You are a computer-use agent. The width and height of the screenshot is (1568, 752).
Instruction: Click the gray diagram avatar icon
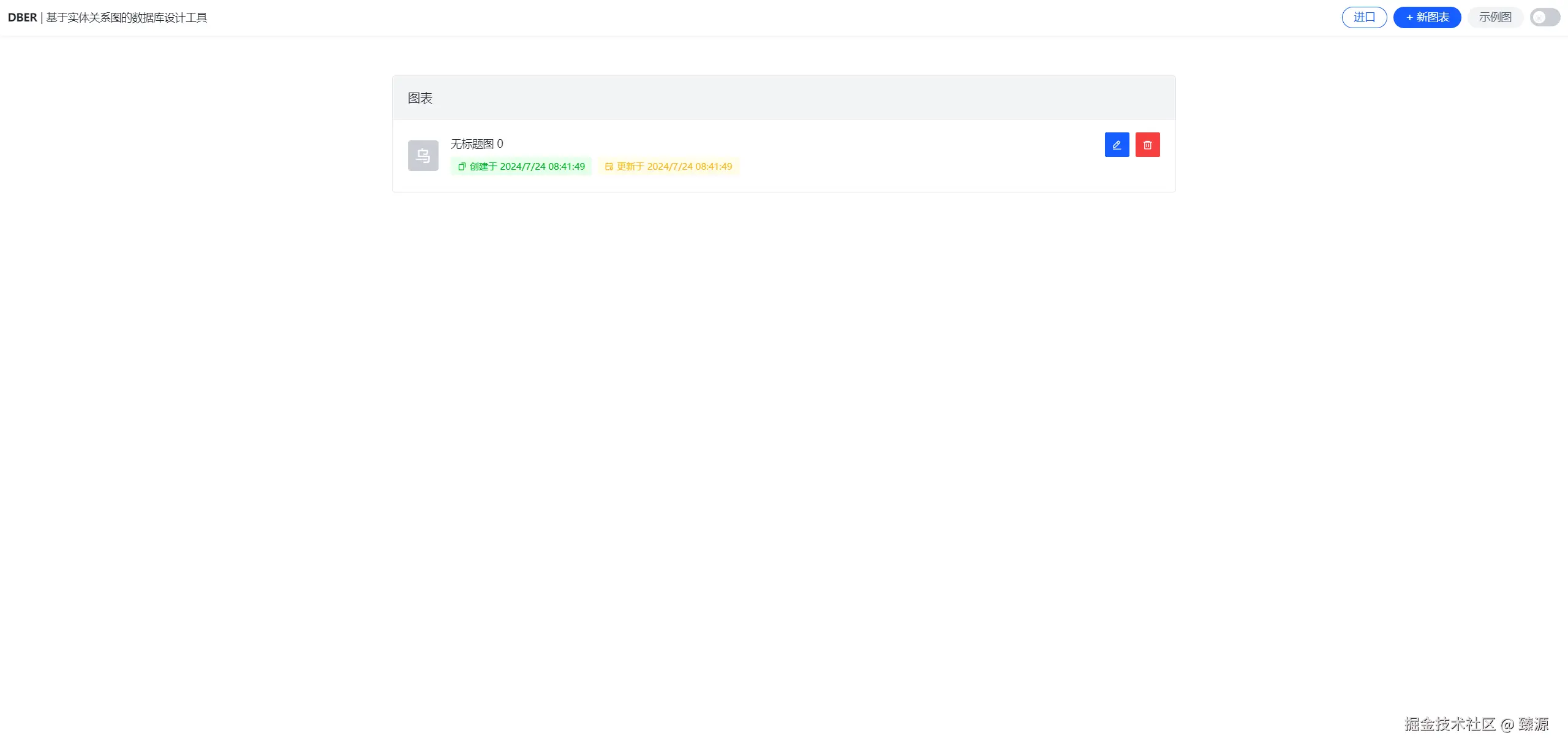423,156
